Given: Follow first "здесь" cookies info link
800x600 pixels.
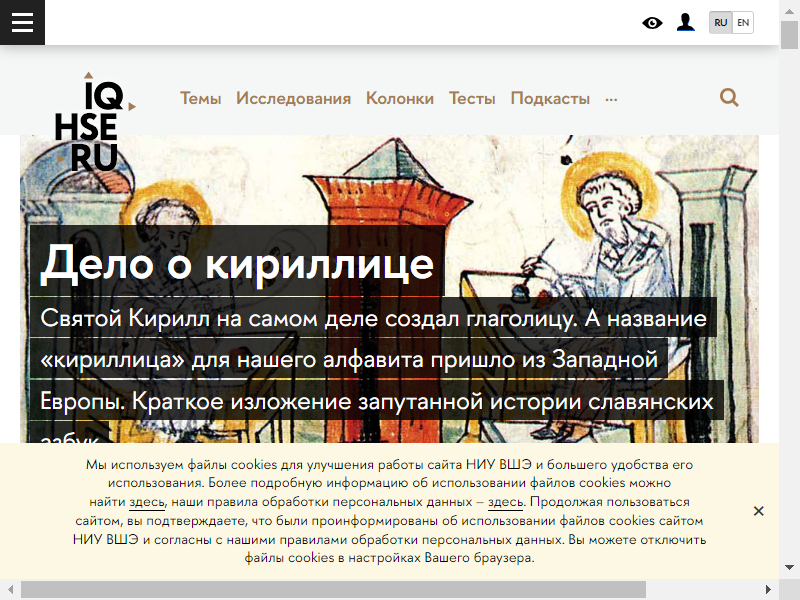Looking at the screenshot, I should tap(147, 502).
